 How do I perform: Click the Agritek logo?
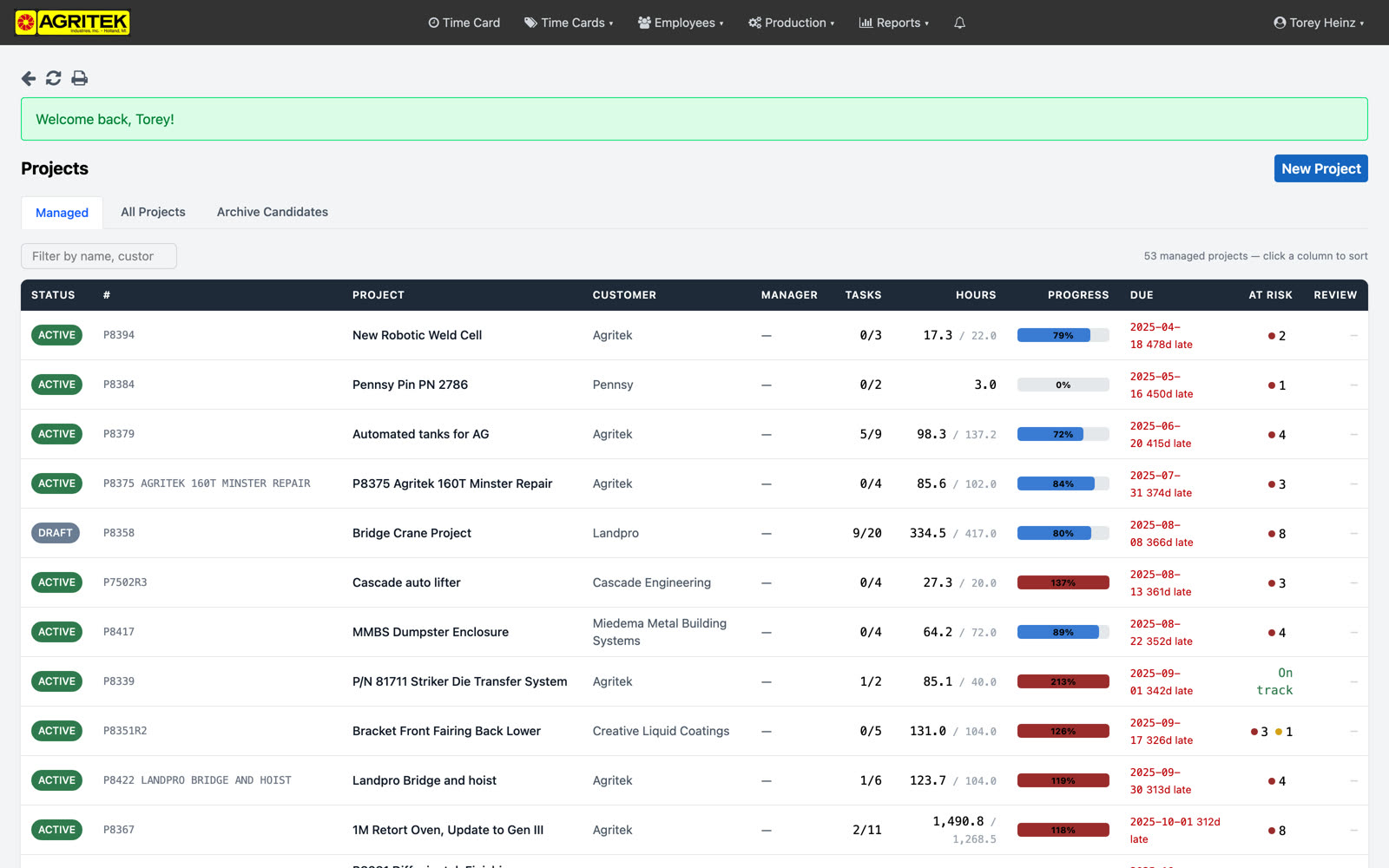[x=72, y=23]
